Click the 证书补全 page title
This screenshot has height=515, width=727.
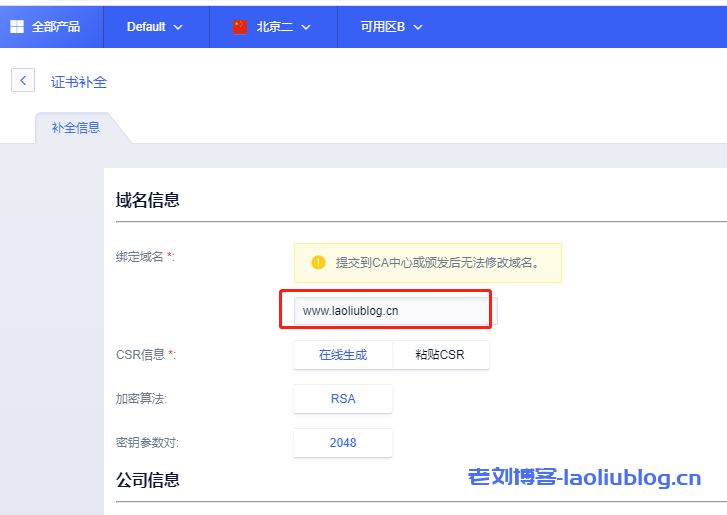pos(79,82)
